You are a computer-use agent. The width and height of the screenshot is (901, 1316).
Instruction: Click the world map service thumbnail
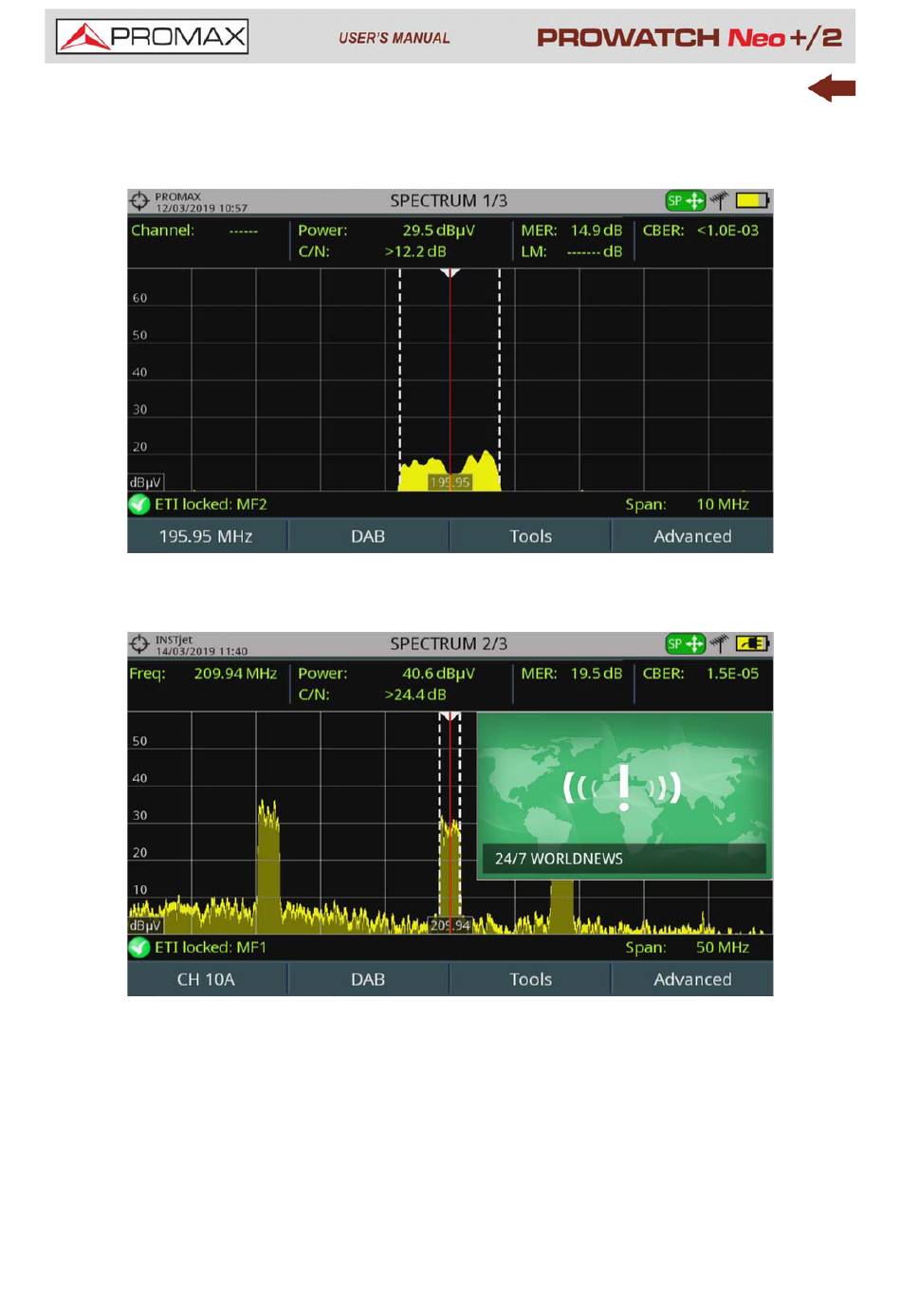pos(625,796)
